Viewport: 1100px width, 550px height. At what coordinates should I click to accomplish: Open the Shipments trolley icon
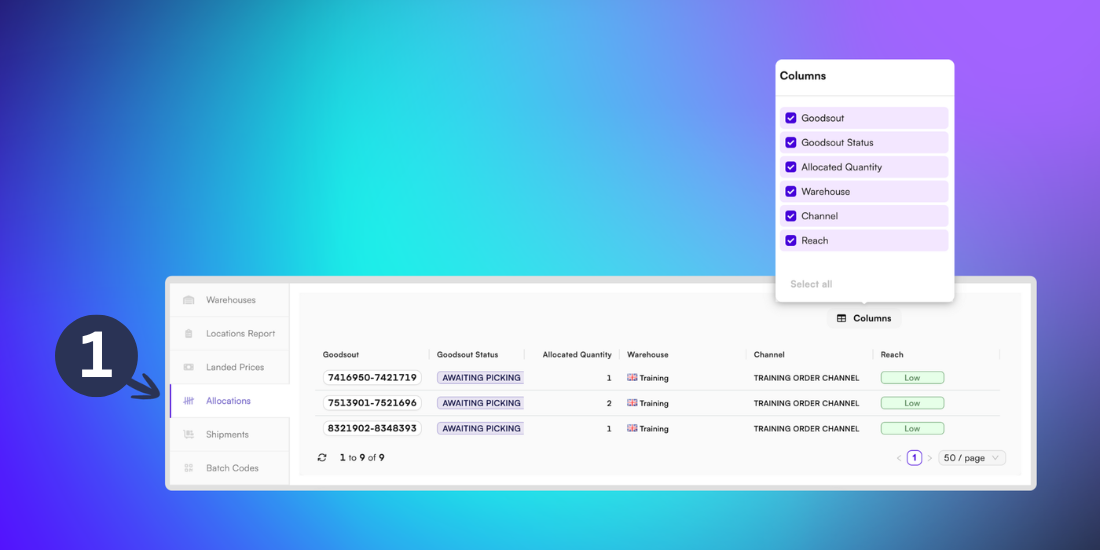(188, 435)
